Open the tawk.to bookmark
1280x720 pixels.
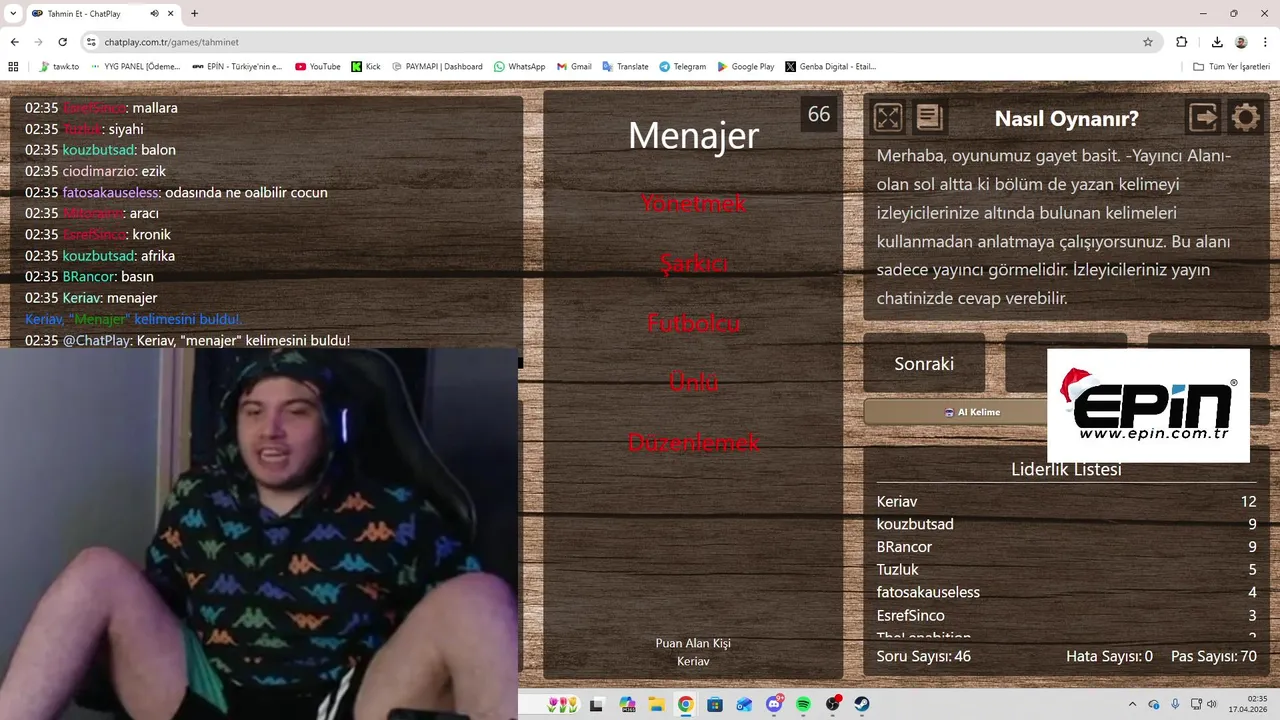pyautogui.click(x=59, y=67)
